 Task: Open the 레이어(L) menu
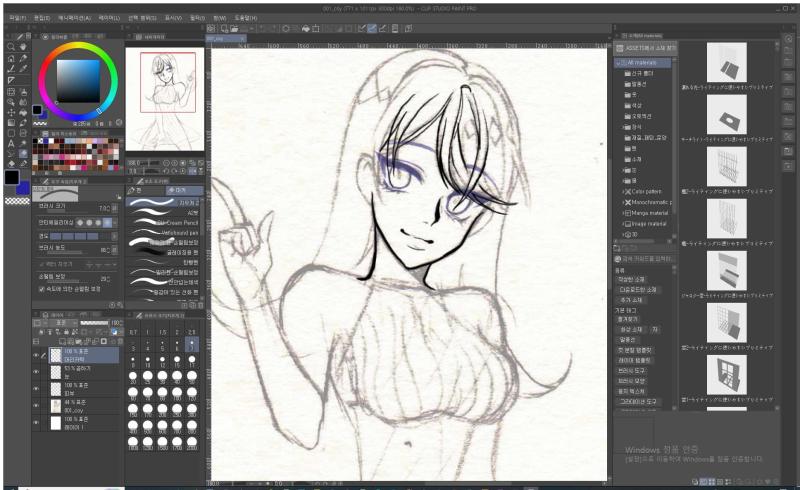(x=109, y=18)
